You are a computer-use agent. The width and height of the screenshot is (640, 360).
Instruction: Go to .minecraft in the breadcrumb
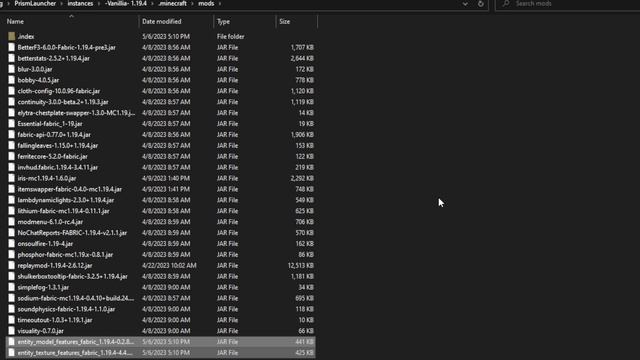coord(172,3)
